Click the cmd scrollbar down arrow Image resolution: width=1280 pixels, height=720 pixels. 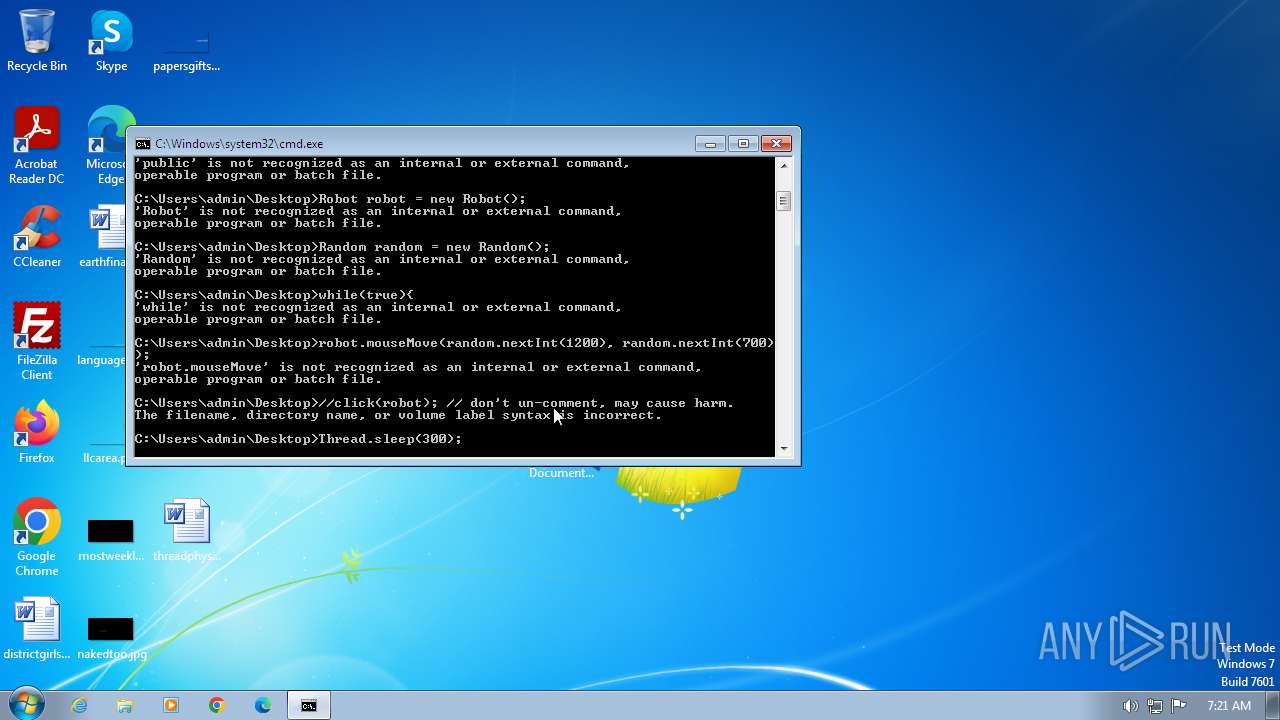[783, 449]
